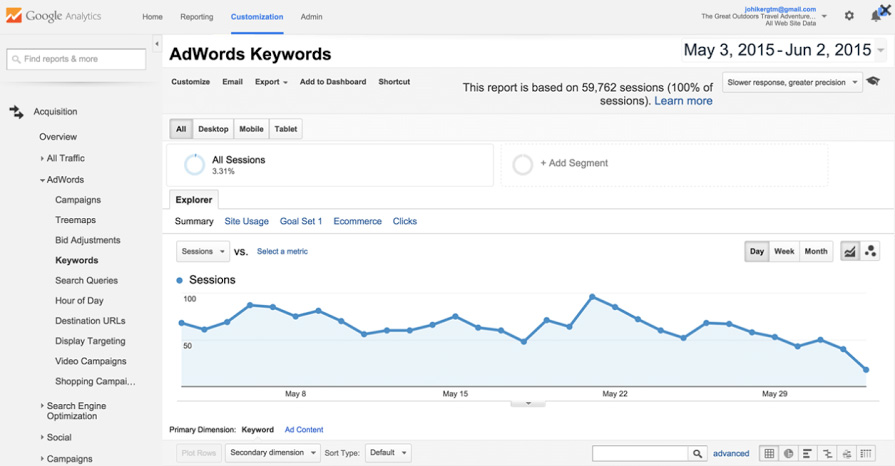Click the Google Analytics logo
895x466 pixels.
pyautogui.click(x=54, y=16)
